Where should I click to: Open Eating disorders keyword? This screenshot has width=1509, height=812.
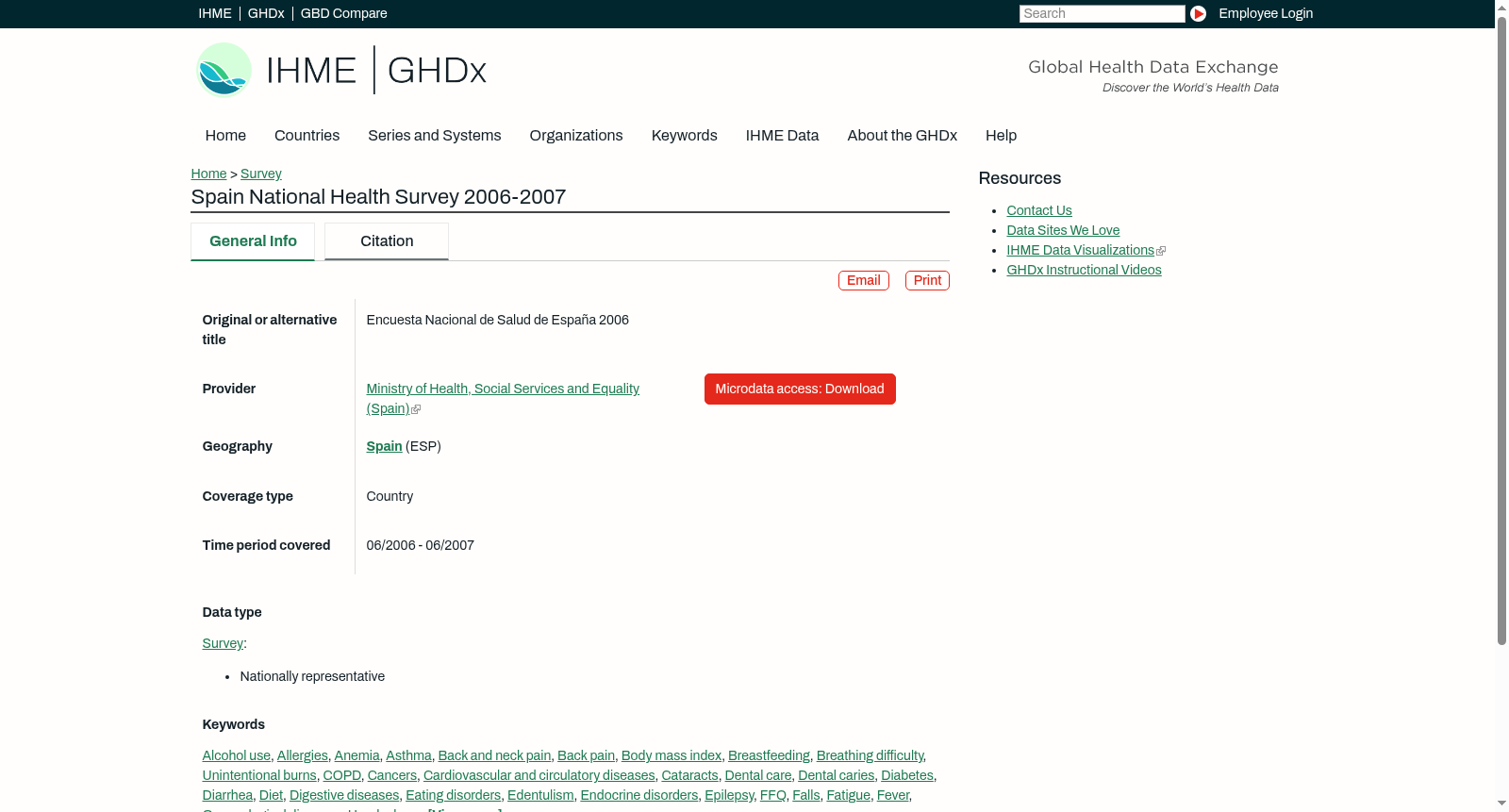pos(454,795)
